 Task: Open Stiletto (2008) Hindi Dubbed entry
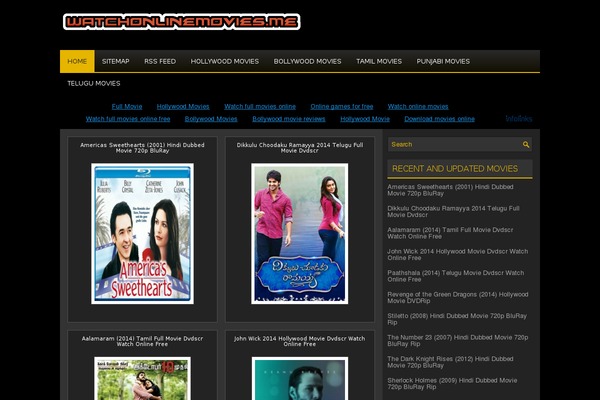pos(457,319)
